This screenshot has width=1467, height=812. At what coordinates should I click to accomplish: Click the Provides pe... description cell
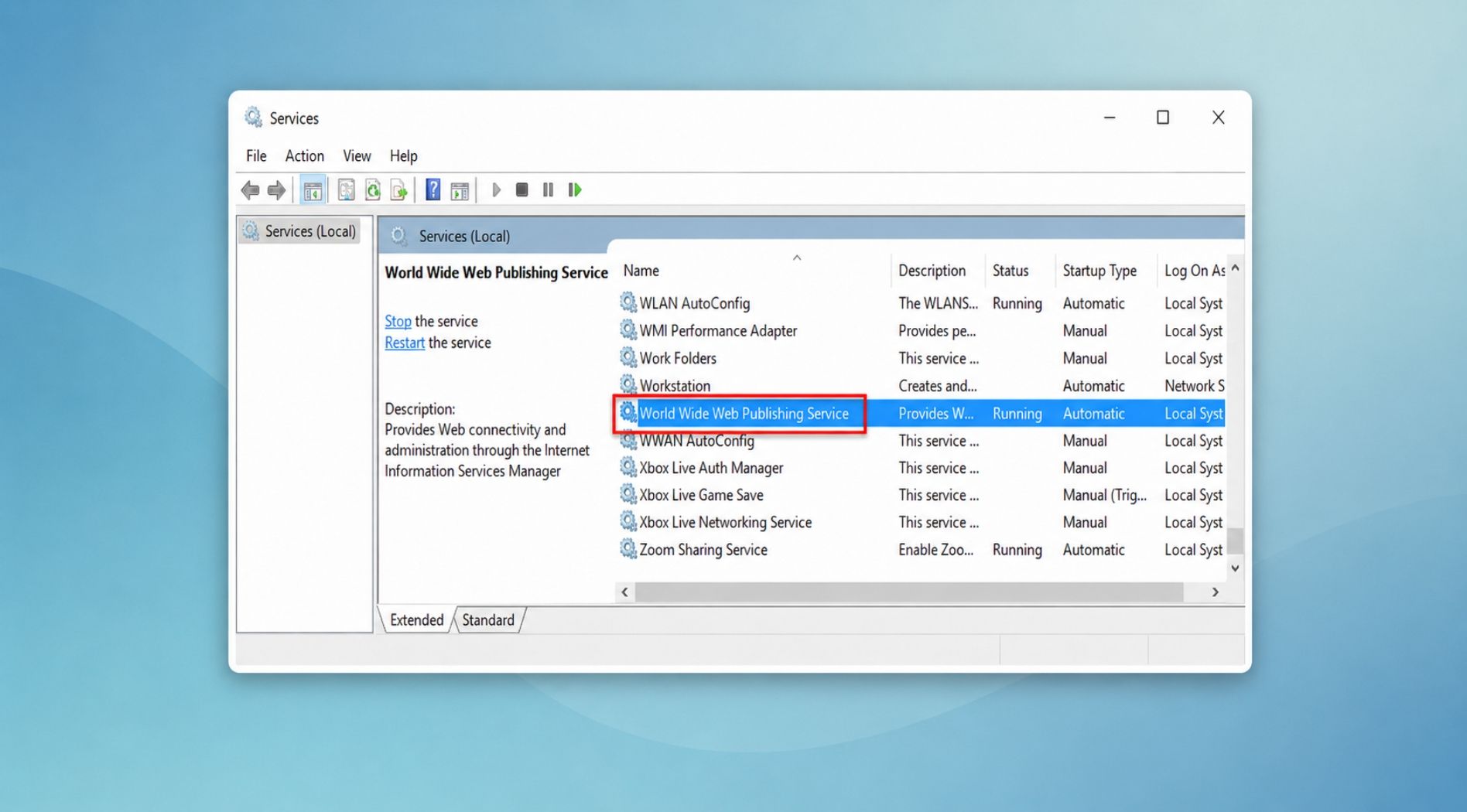click(x=936, y=330)
